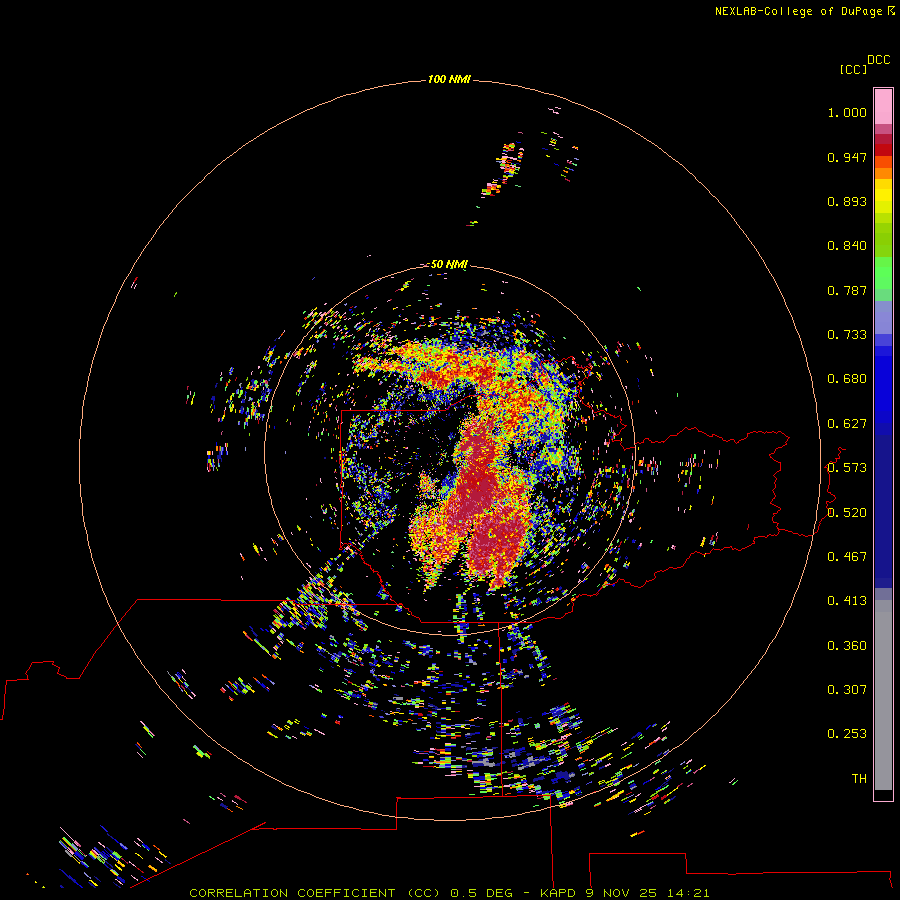Click the [CC] legend label
Screen dimensions: 900x900
[853, 69]
